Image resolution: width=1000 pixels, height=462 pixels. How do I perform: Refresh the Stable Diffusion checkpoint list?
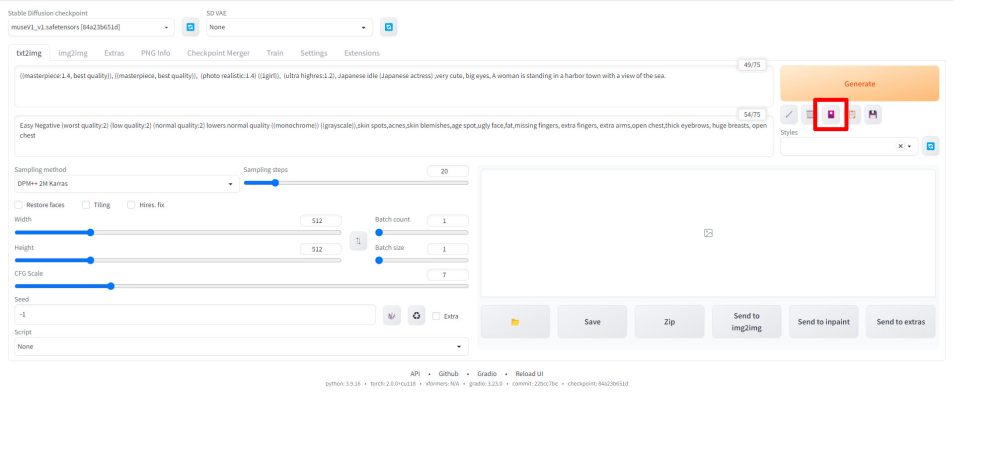(190, 27)
